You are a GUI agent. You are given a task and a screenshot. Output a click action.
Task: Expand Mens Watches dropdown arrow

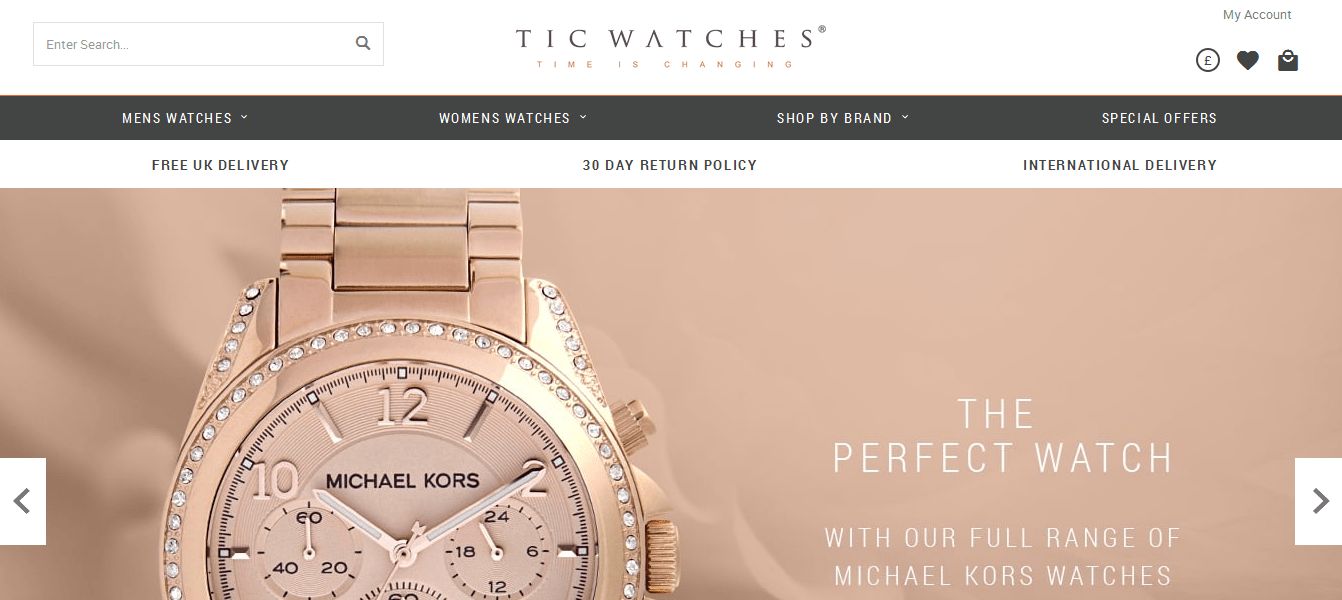pyautogui.click(x=244, y=117)
